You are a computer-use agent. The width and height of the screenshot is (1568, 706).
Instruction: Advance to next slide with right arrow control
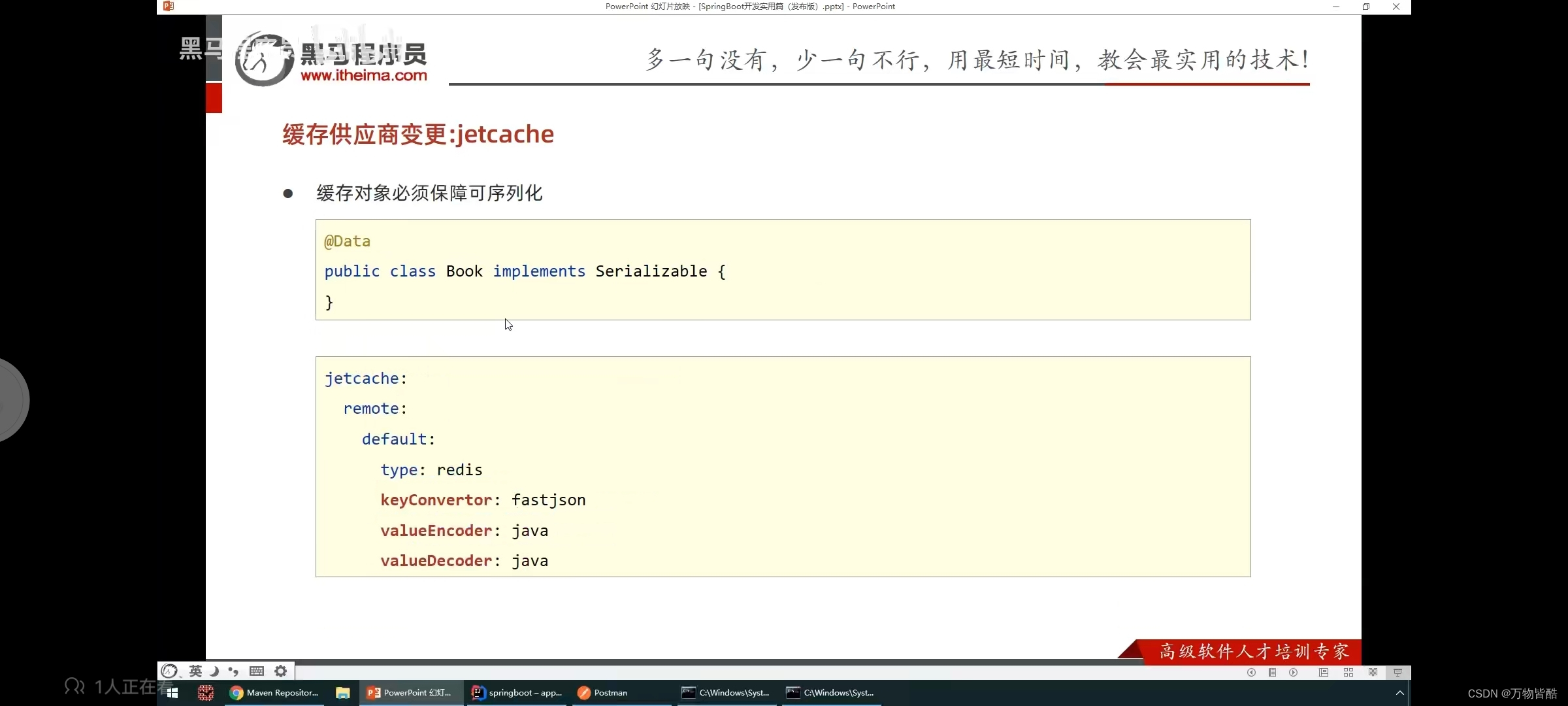1293,672
